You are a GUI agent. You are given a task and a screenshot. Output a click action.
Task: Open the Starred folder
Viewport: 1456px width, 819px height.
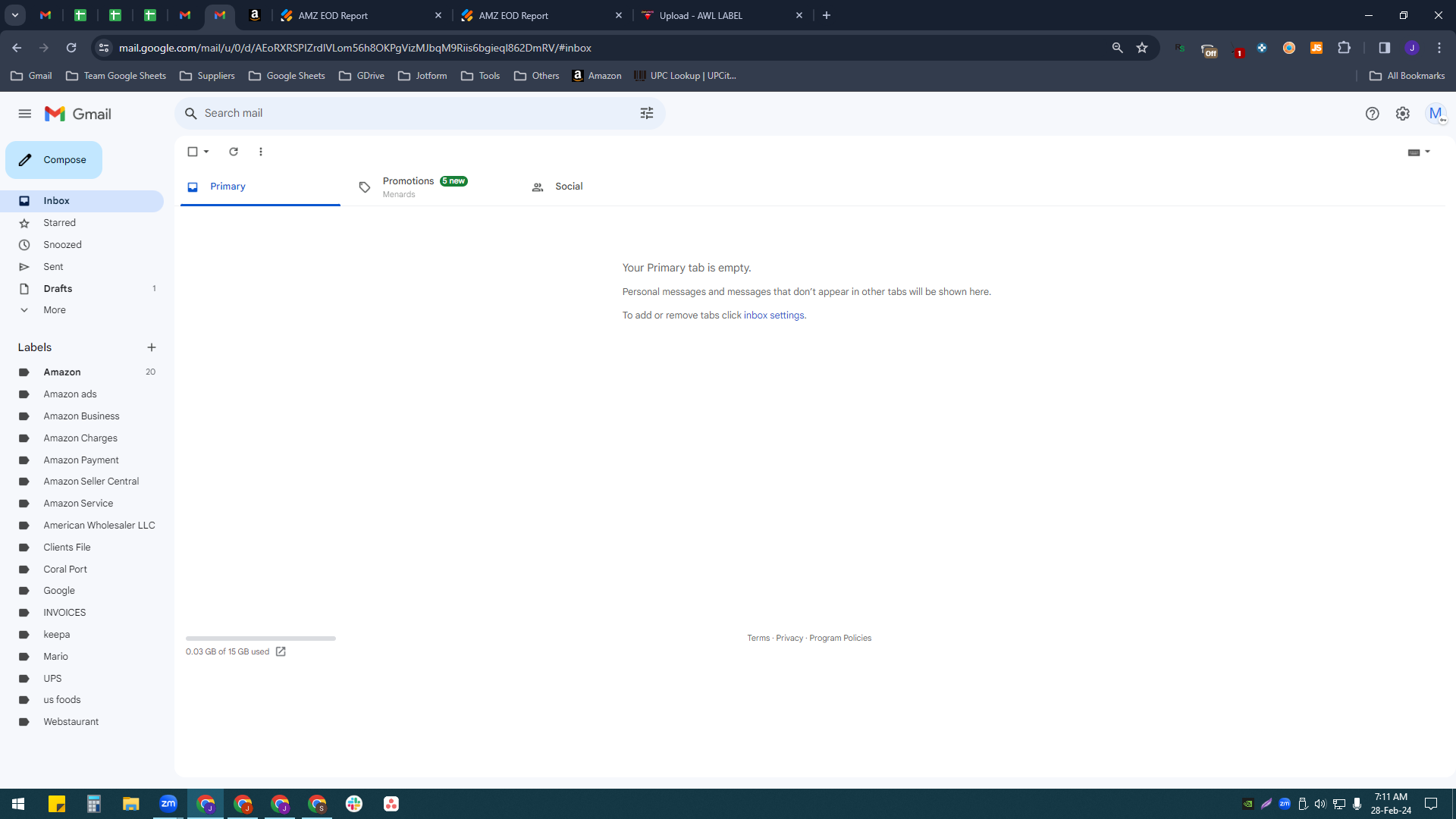[x=82, y=223]
